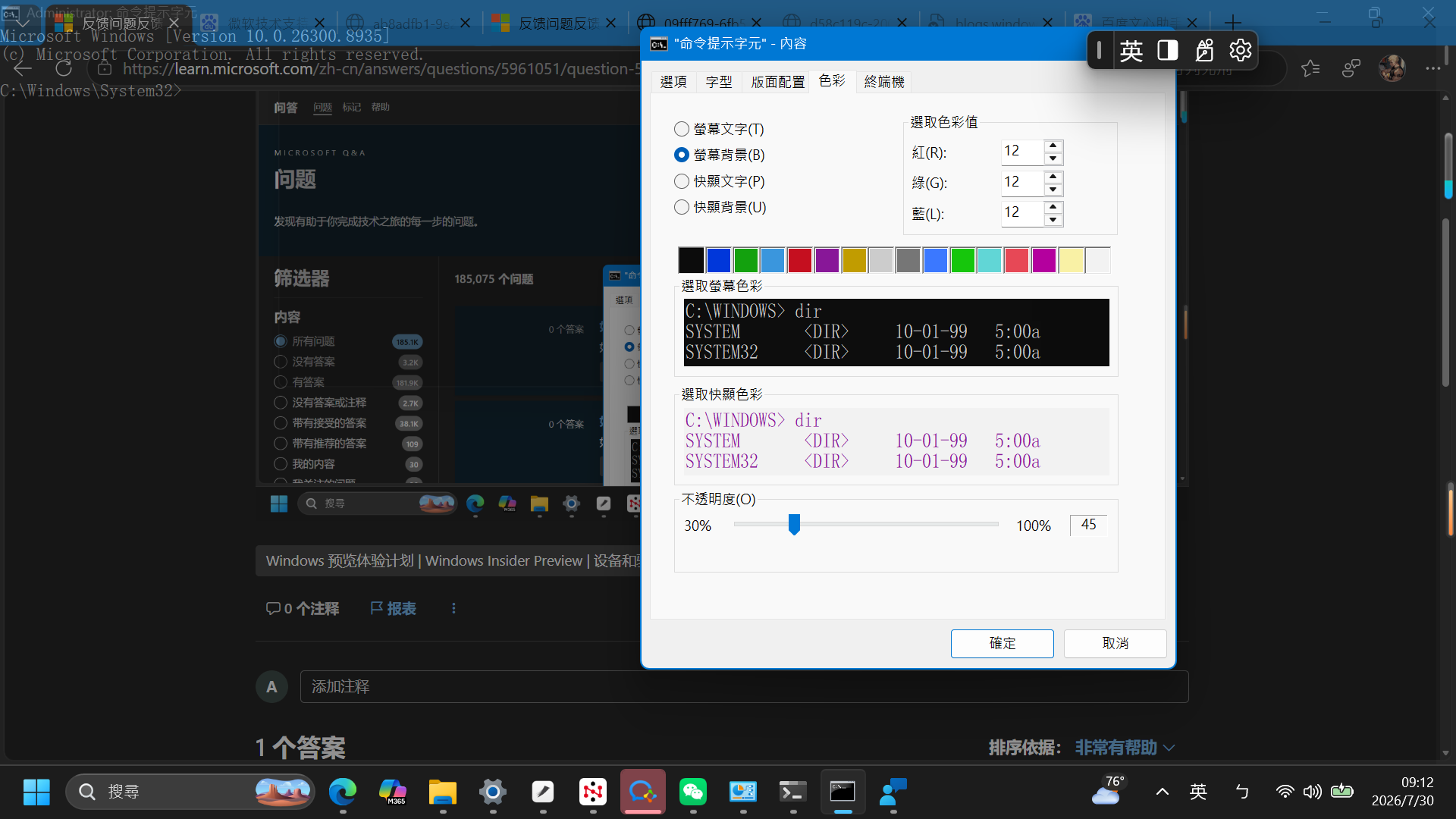
Task: Open WeChat from the taskbar
Action: coord(693,792)
